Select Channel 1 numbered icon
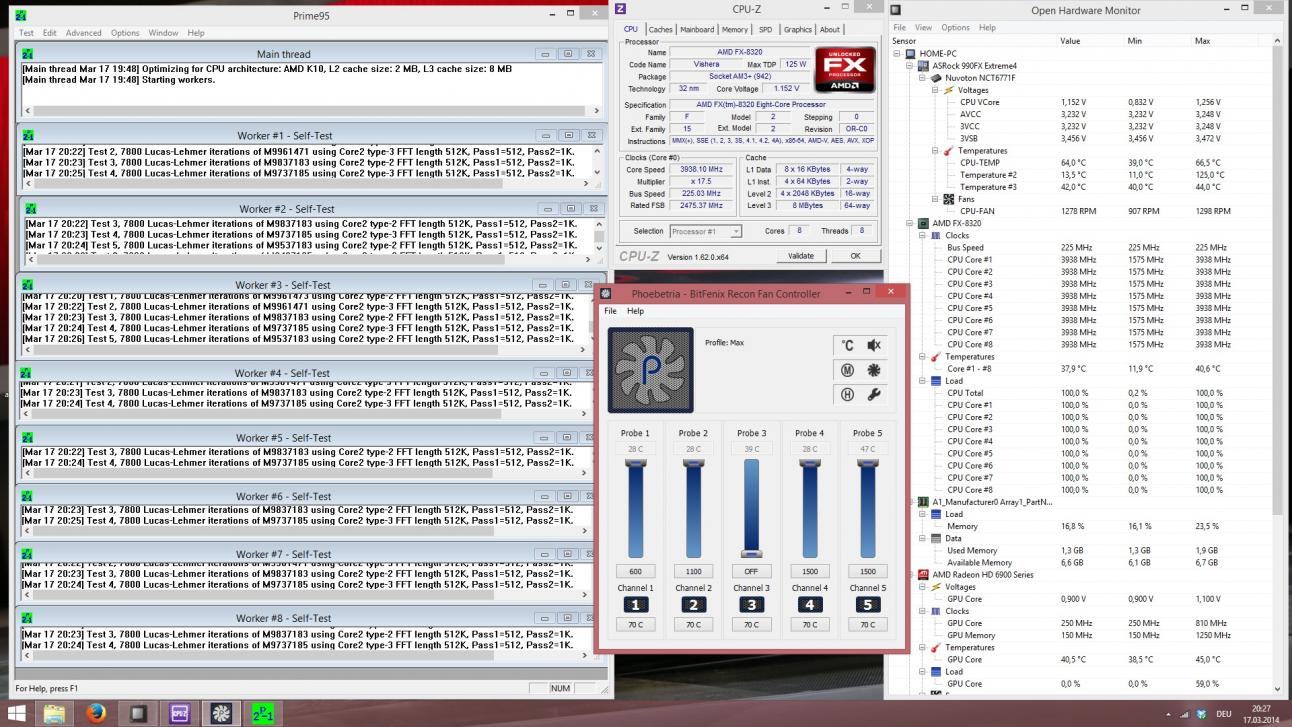The image size is (1292, 727). pyautogui.click(x=635, y=604)
